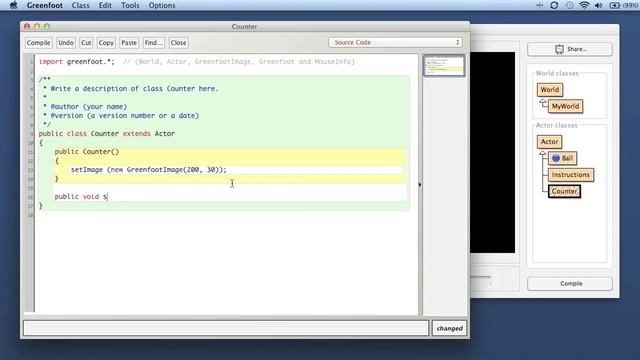Click the 'changed' status indicator
The height and width of the screenshot is (360, 640).
click(x=449, y=328)
